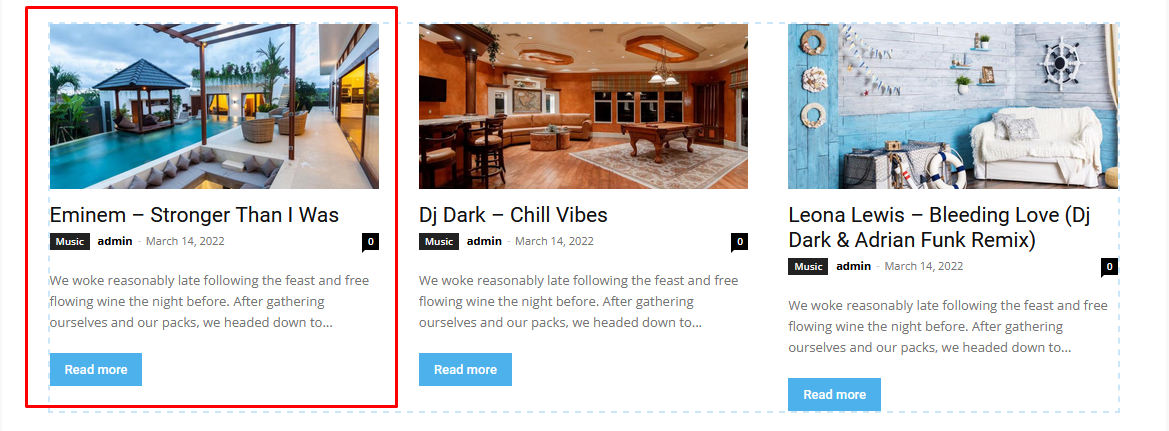
Task: Open the Leona Lewis – Bleeding Love title
Action: [939, 228]
